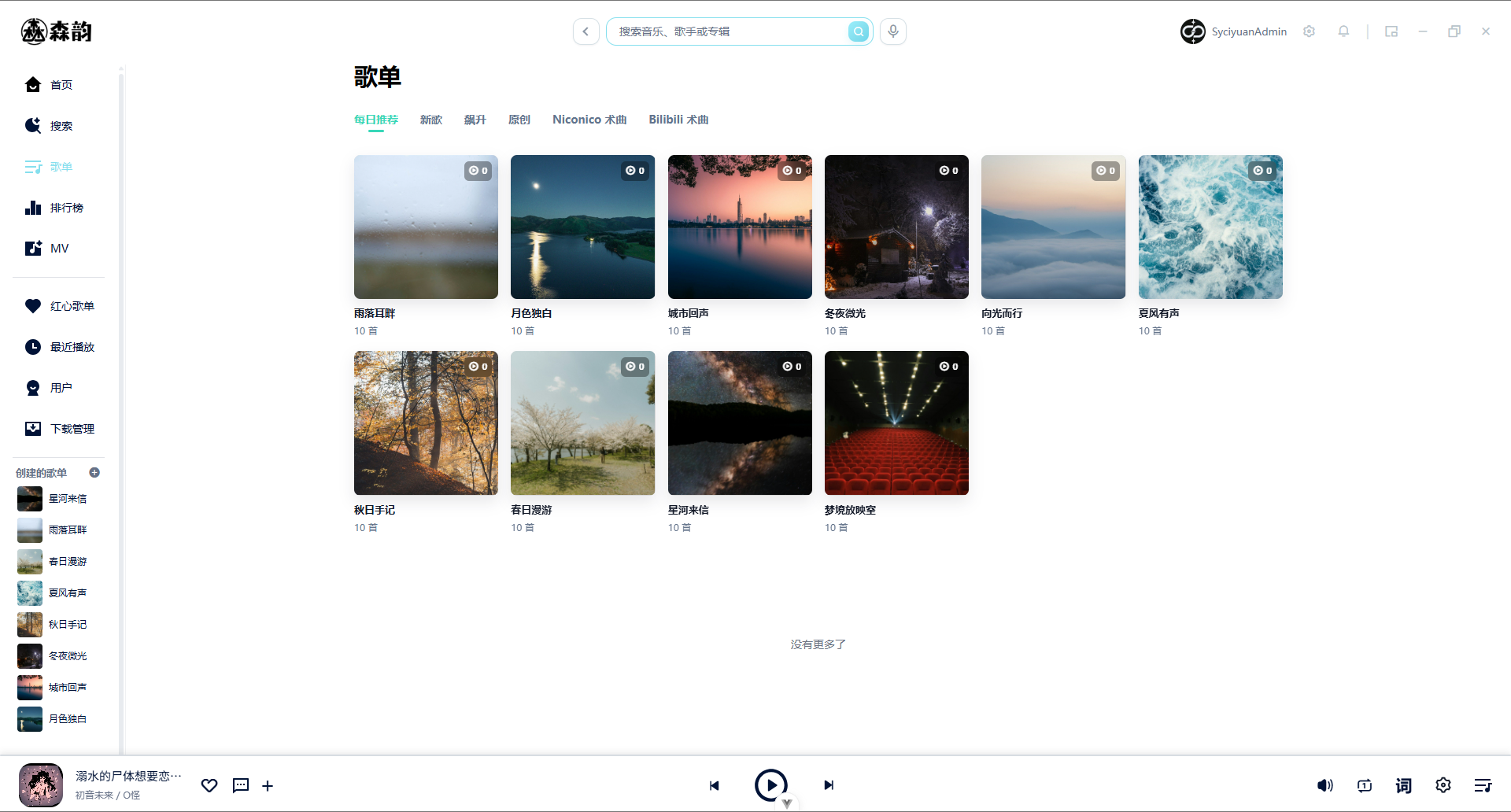Viewport: 1511px width, 812px height.
Task: Open 红心歌单 liked songs
Action: [x=59, y=306]
